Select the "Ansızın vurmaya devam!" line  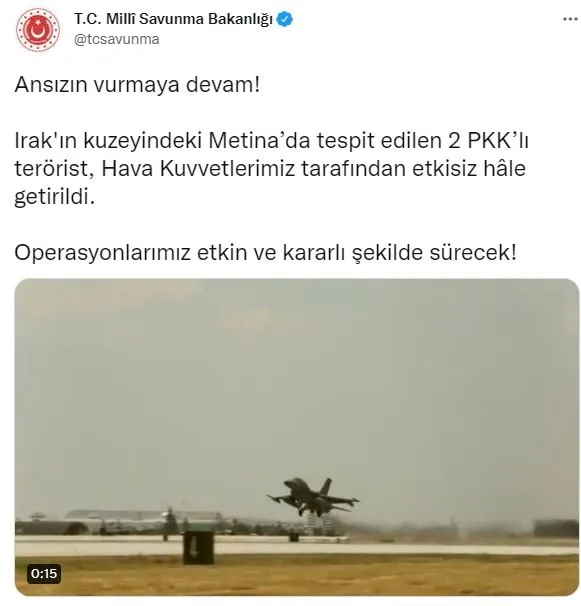pos(137,84)
